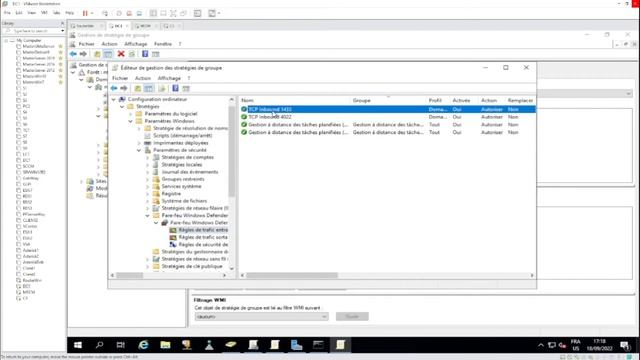Open the clock and date in system tray
640x360 pixels.
(600, 345)
